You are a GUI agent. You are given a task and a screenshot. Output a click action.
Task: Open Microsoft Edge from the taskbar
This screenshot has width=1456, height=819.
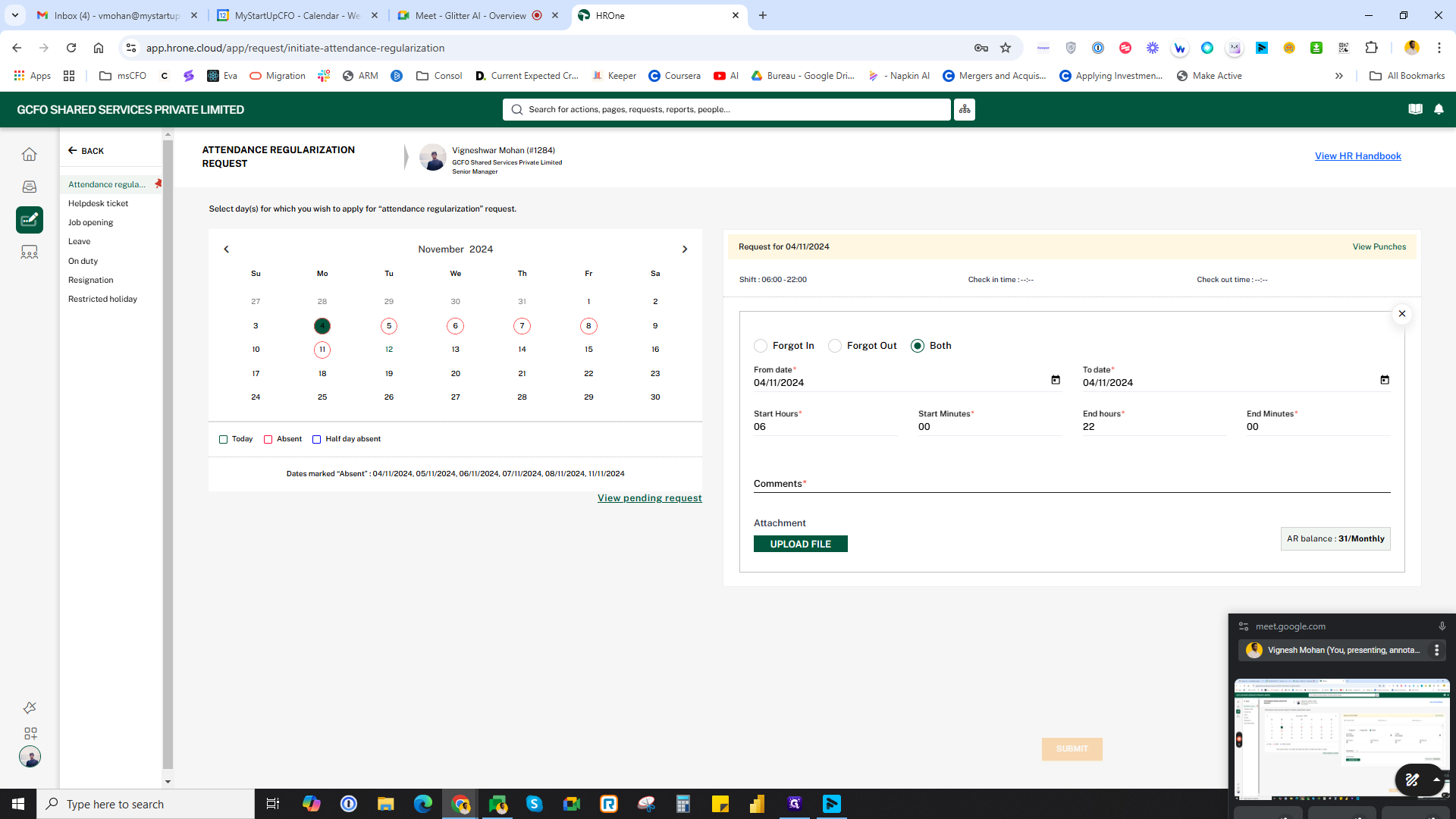(x=423, y=804)
